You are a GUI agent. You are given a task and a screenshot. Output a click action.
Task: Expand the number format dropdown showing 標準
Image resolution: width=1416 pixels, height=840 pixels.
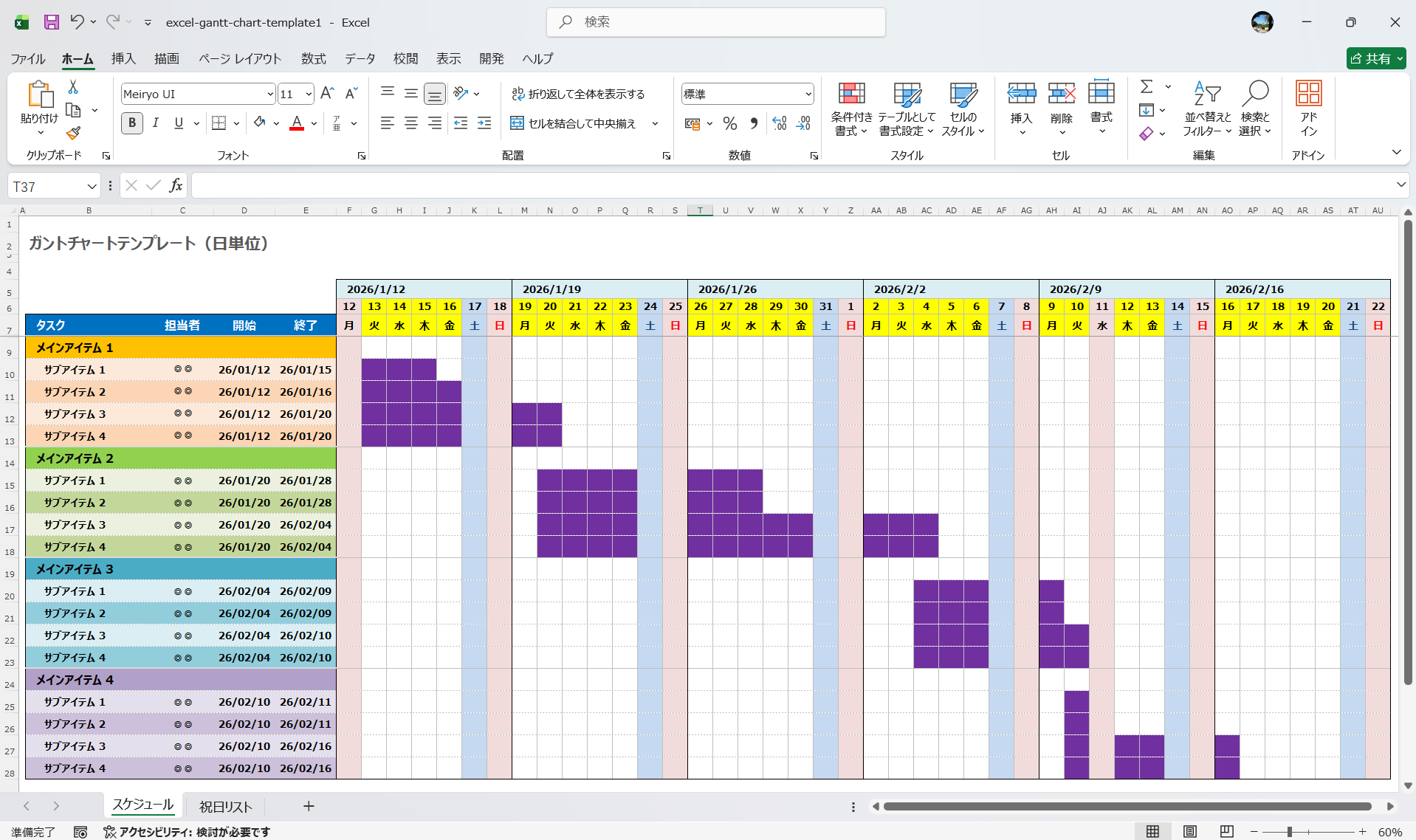click(x=808, y=94)
